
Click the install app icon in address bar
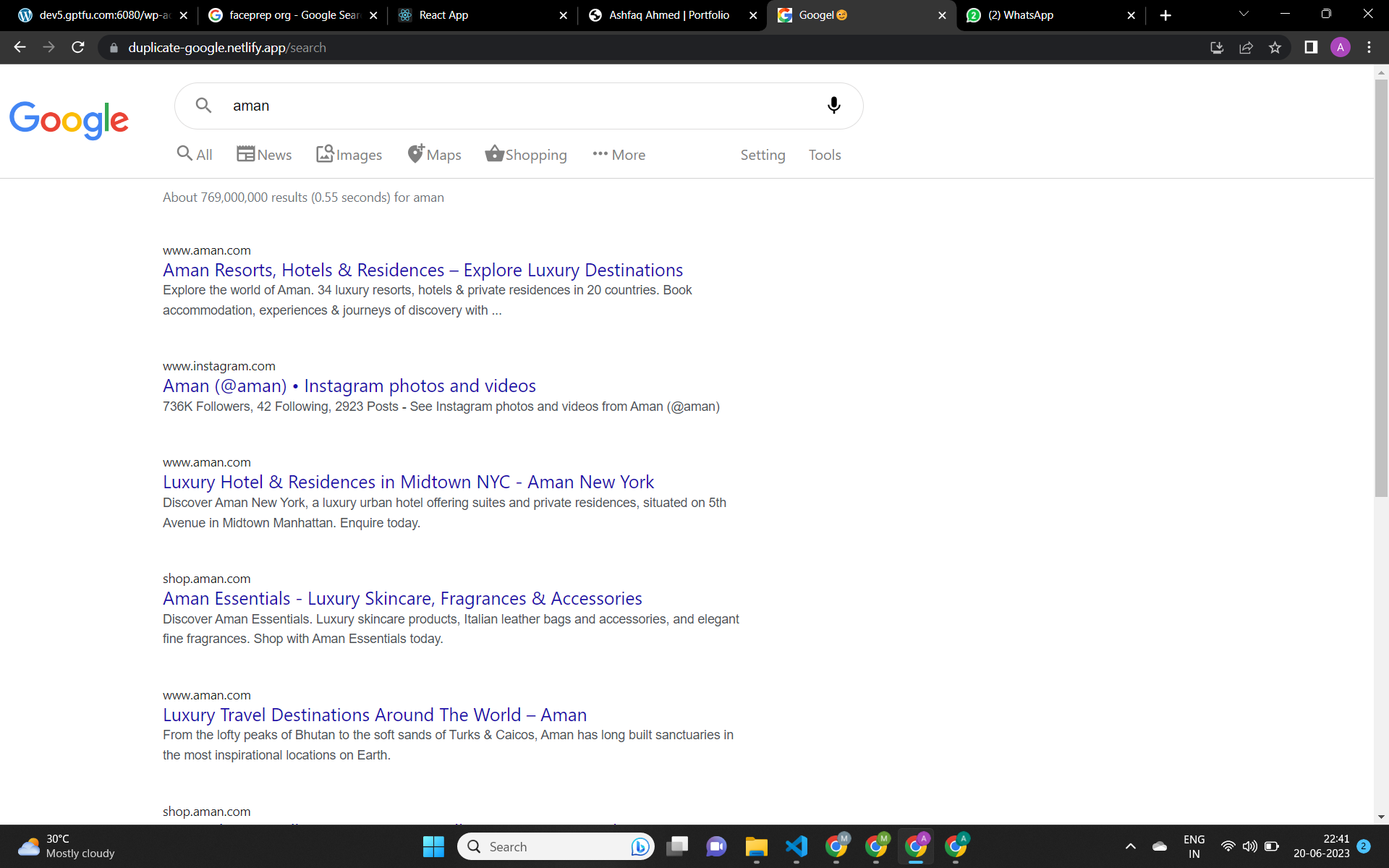(1217, 47)
